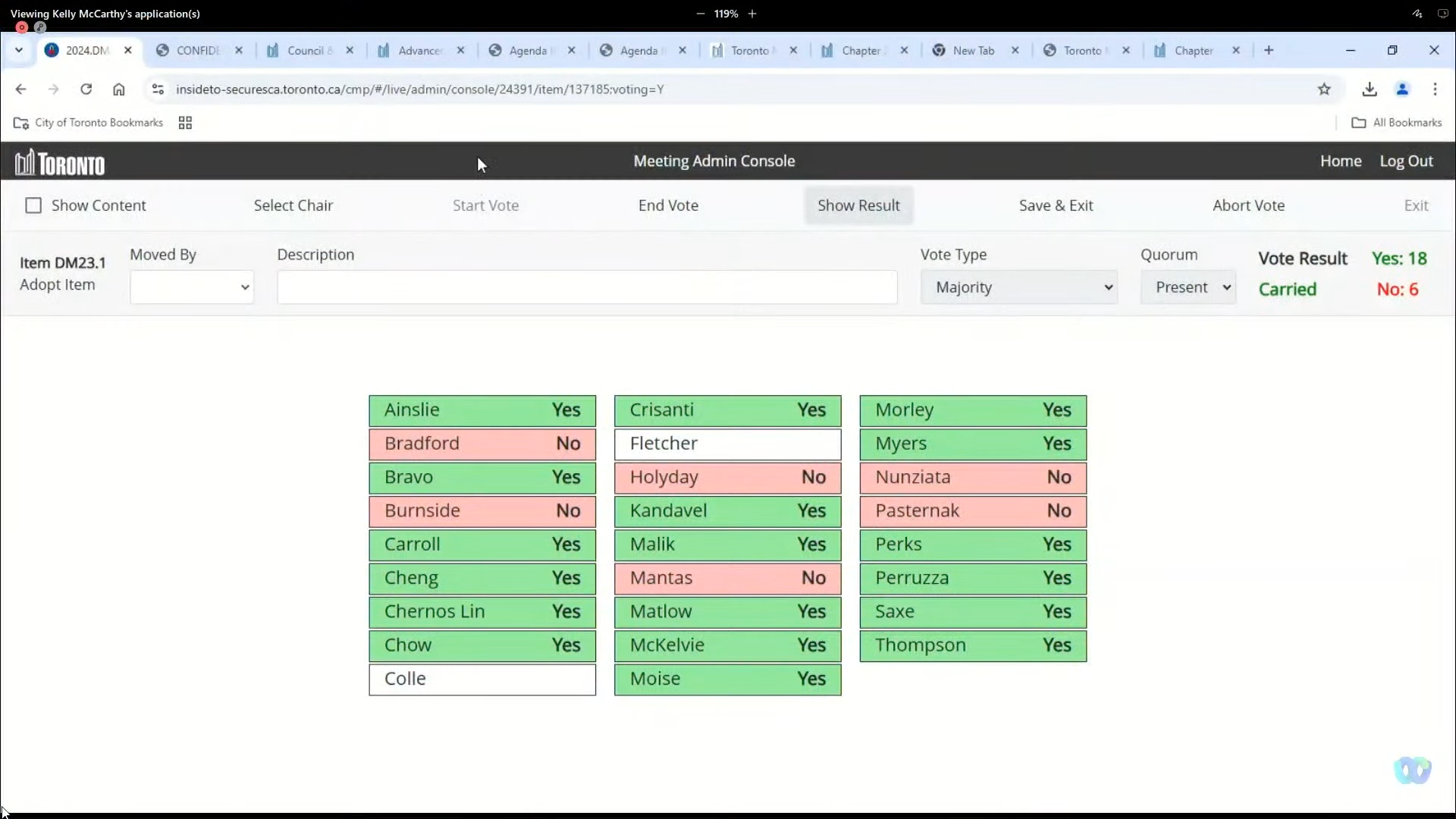Toggle Pasternak's No vote
This screenshot has width=1456, height=819.
(973, 511)
